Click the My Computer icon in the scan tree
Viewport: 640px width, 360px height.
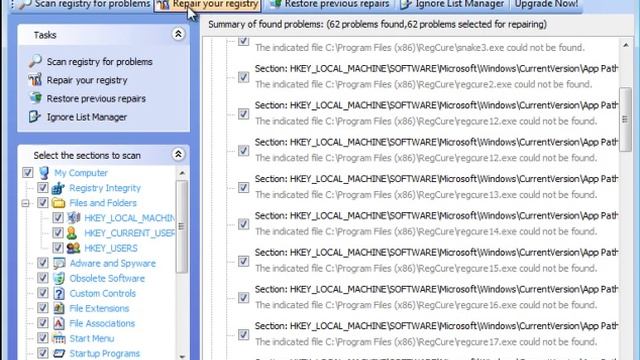[x=44, y=173]
